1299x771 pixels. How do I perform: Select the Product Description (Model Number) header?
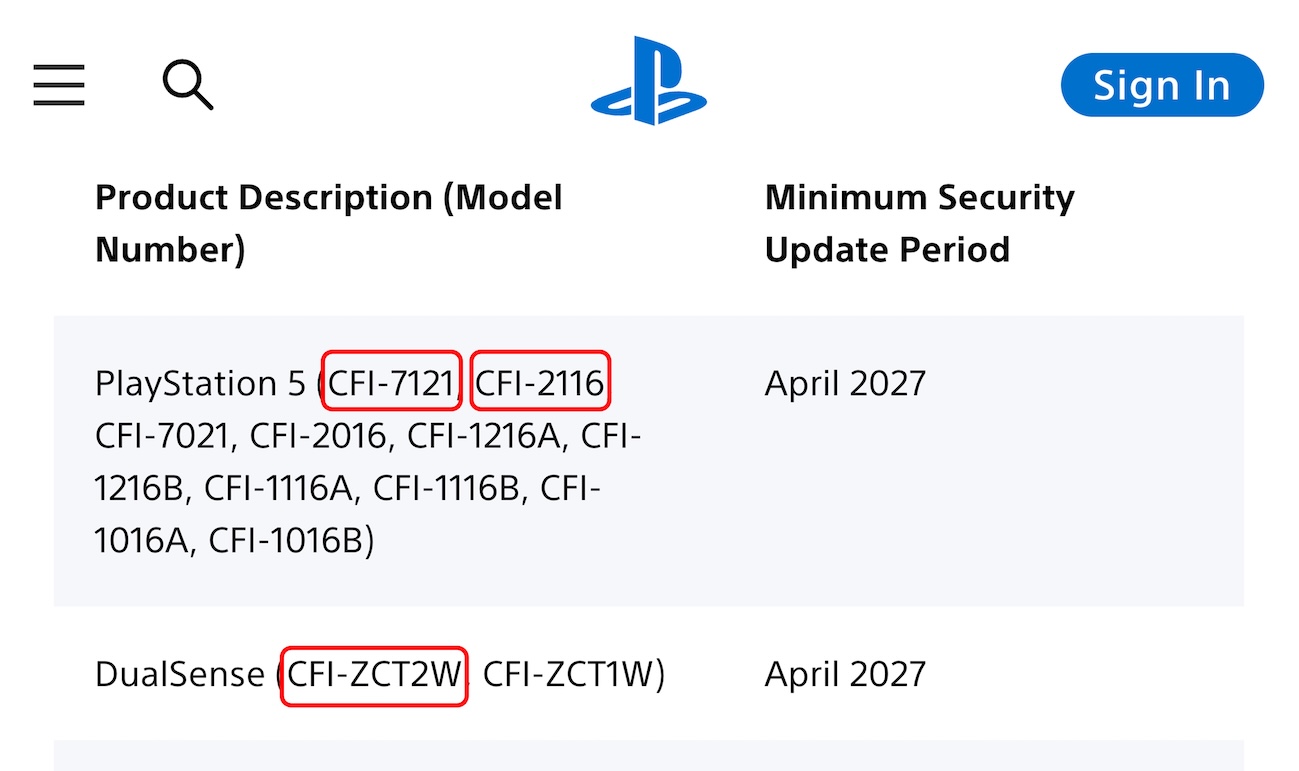point(329,223)
